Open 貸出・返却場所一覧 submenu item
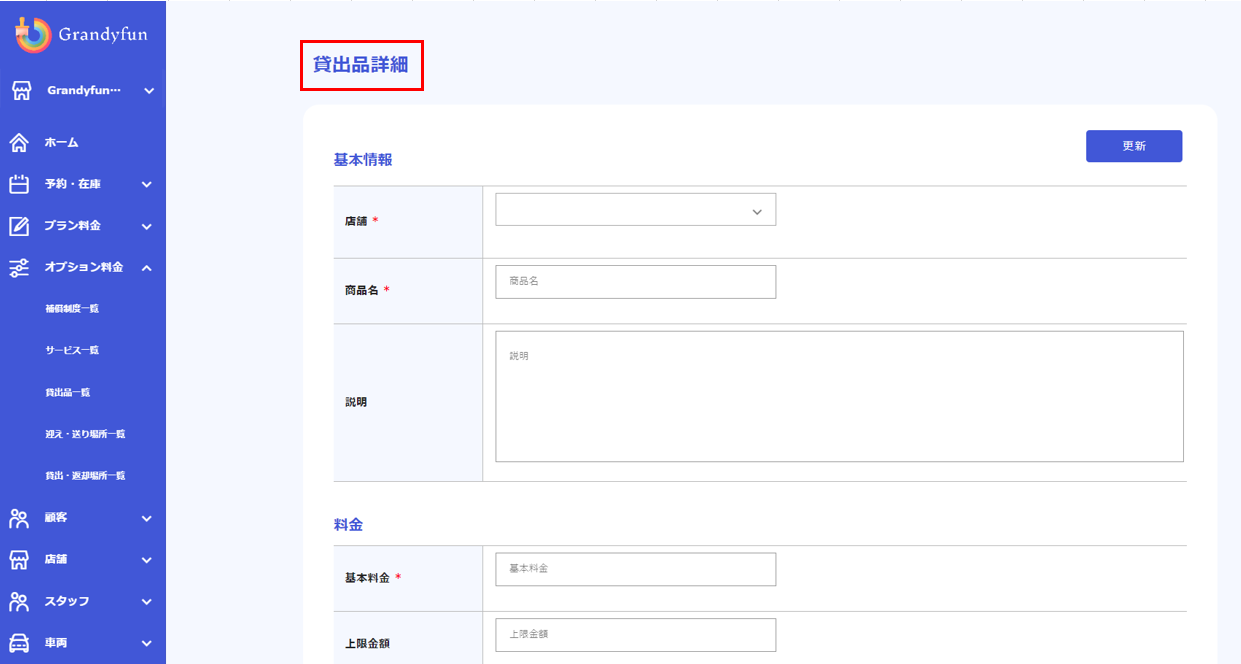1241x664 pixels. [x=85, y=476]
